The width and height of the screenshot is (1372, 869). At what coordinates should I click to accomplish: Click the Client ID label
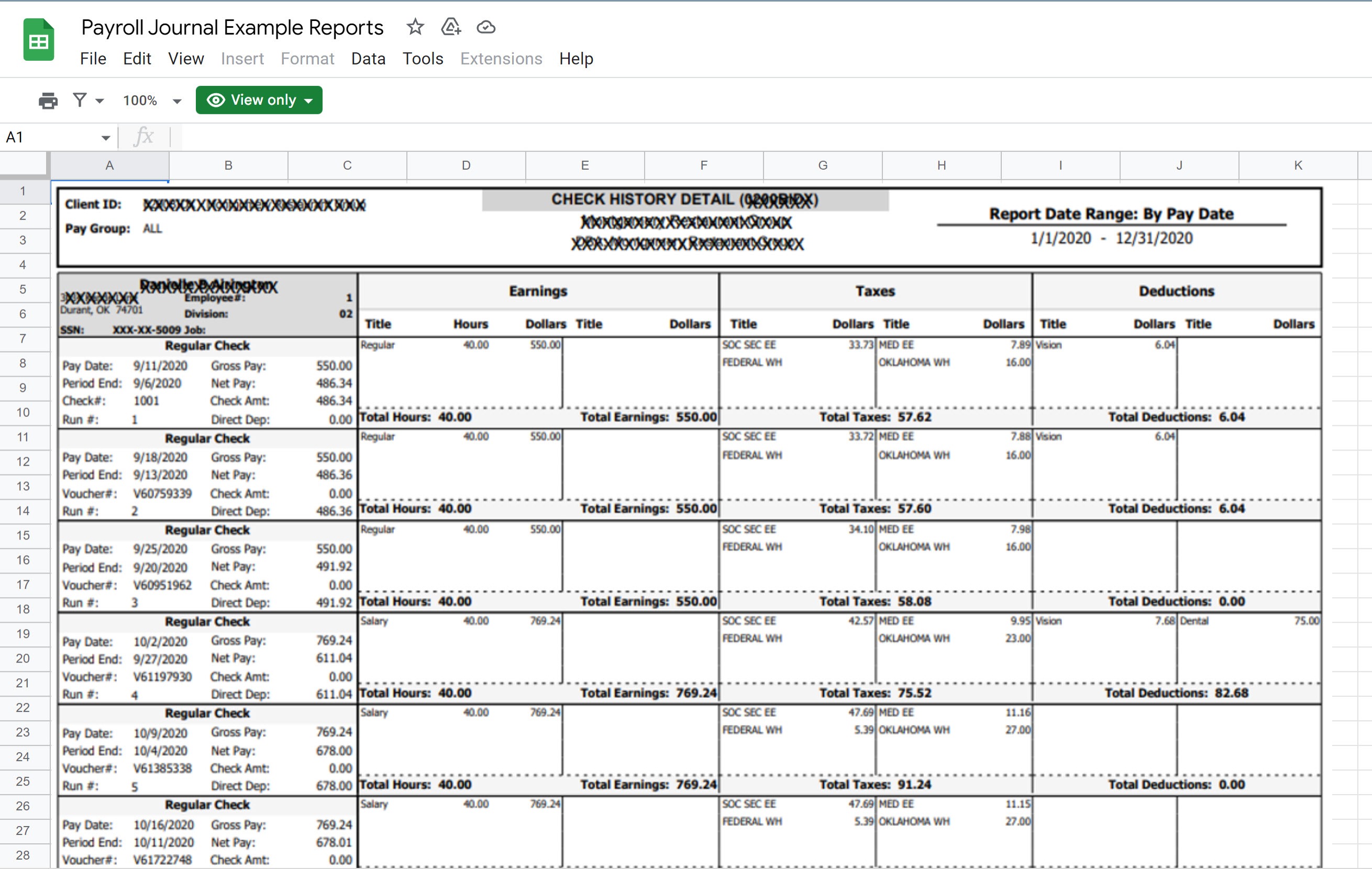click(93, 205)
